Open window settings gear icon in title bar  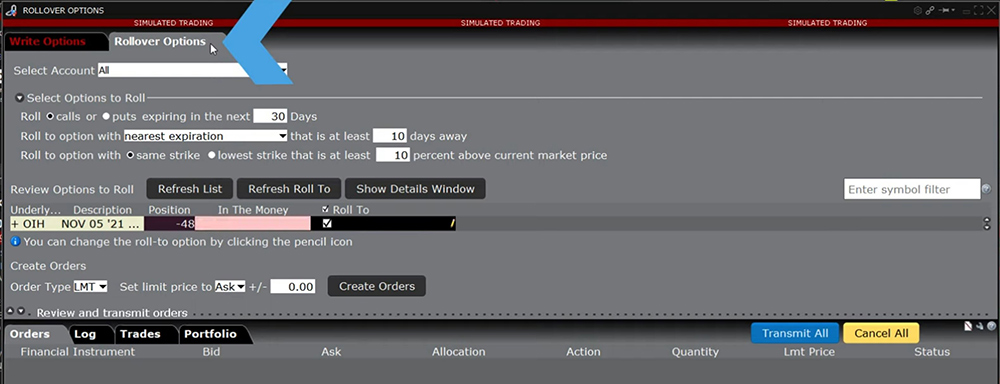[918, 10]
